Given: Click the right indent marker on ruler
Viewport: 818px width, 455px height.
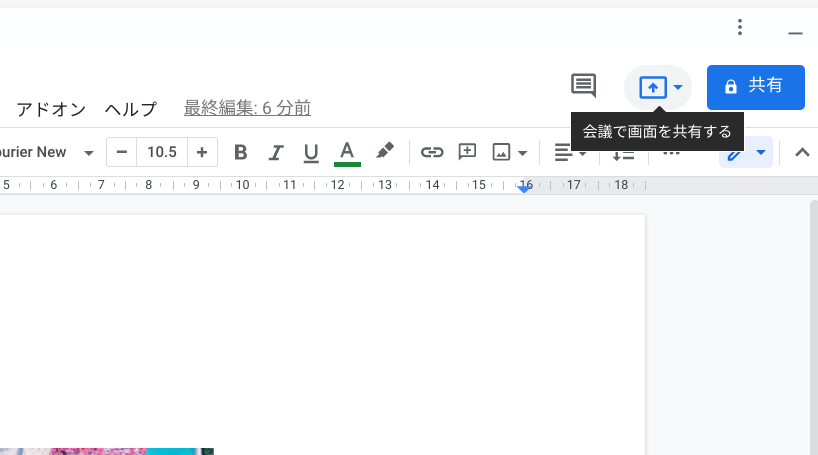Looking at the screenshot, I should [524, 189].
